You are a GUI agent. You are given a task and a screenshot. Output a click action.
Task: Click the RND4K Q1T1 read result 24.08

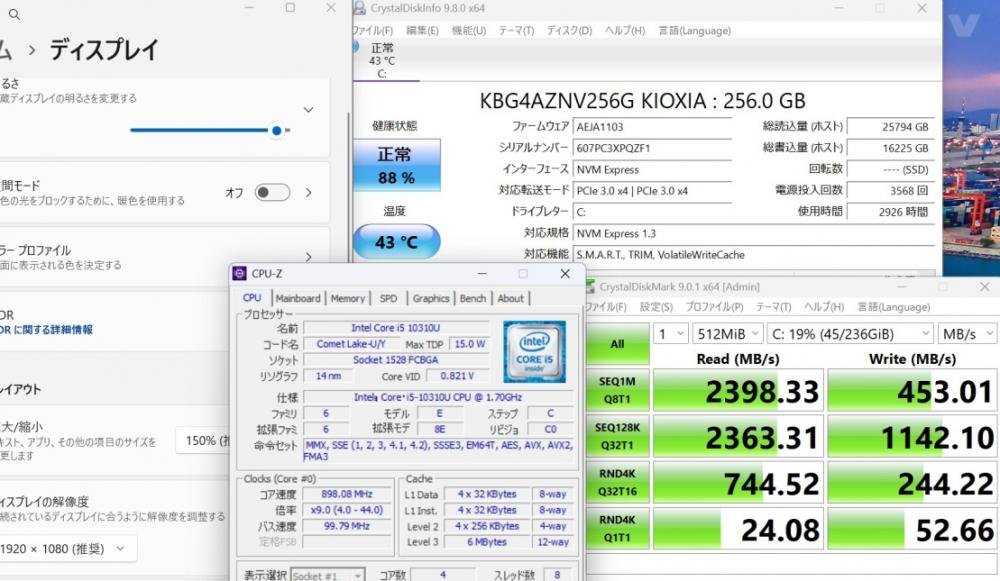tap(739, 529)
